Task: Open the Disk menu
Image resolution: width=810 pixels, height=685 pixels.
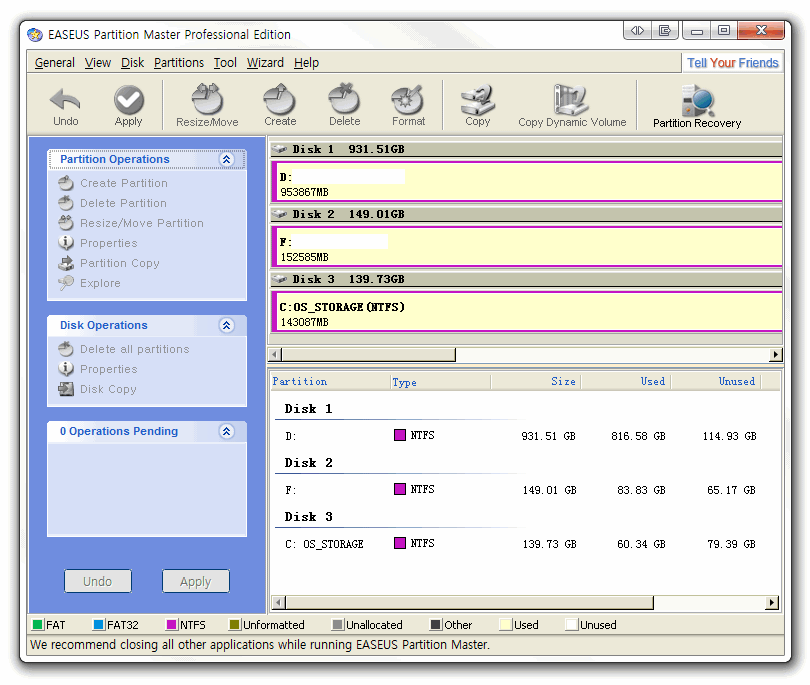Action: coord(132,63)
